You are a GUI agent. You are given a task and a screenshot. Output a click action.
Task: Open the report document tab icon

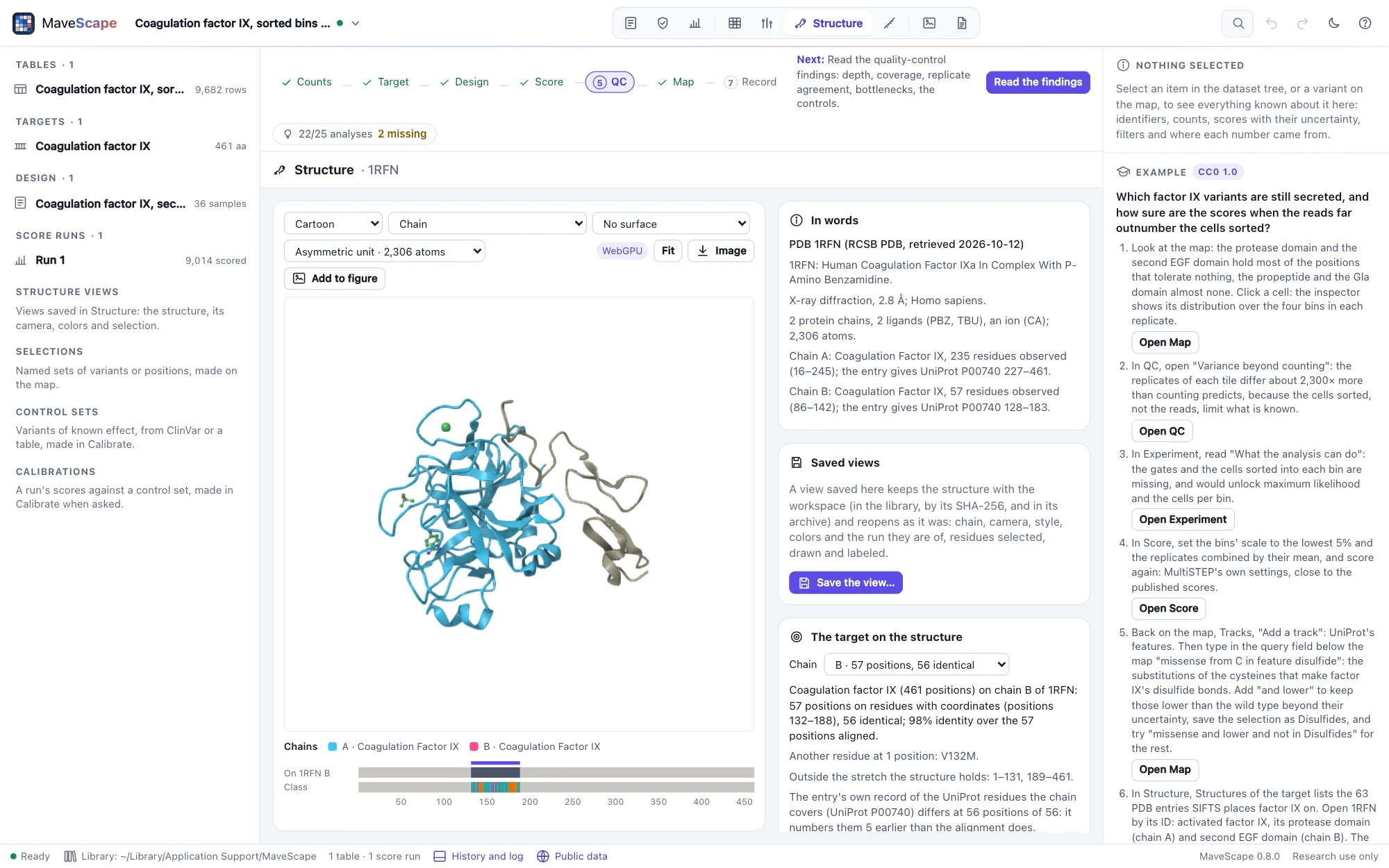[x=962, y=23]
